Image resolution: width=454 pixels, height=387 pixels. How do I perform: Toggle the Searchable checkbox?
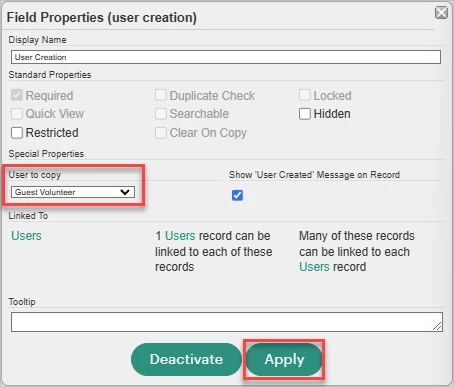click(161, 114)
